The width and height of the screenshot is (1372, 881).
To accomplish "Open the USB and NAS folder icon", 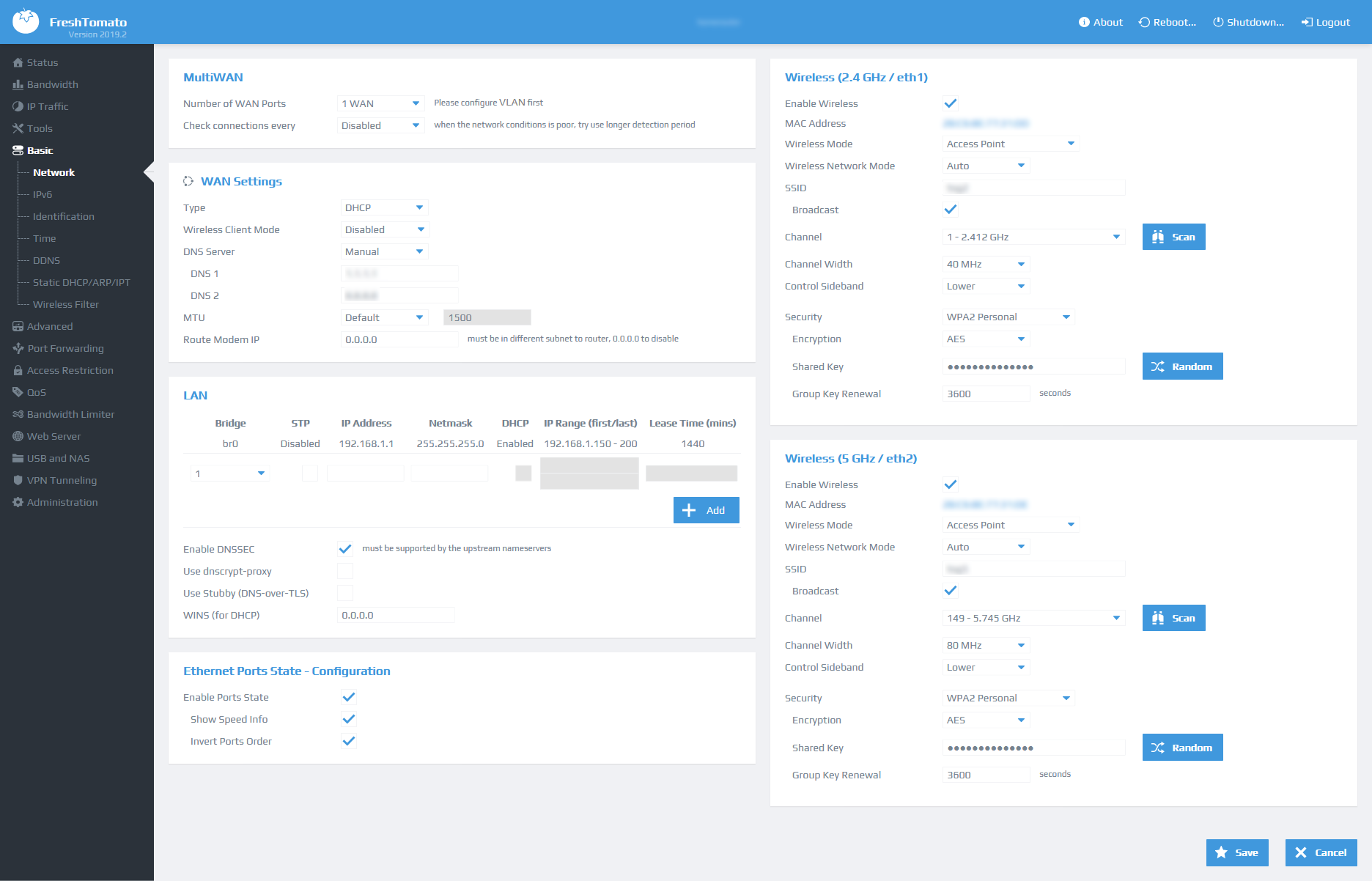I will pyautogui.click(x=18, y=458).
